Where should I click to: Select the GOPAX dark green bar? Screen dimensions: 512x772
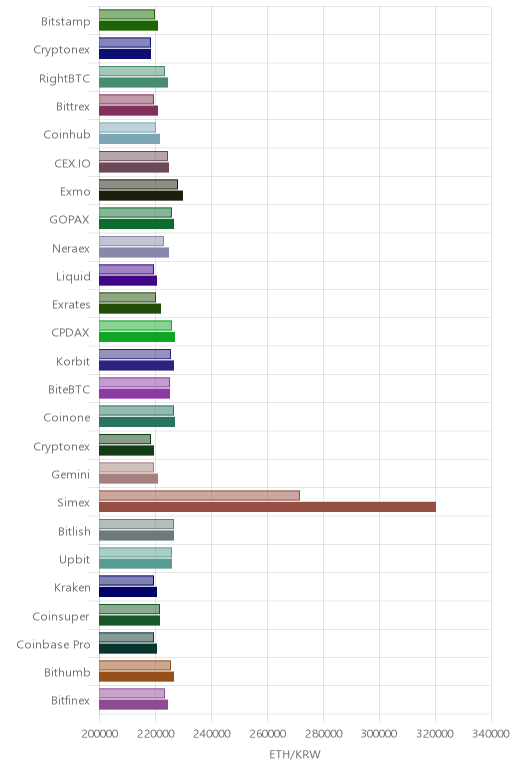tap(136, 224)
